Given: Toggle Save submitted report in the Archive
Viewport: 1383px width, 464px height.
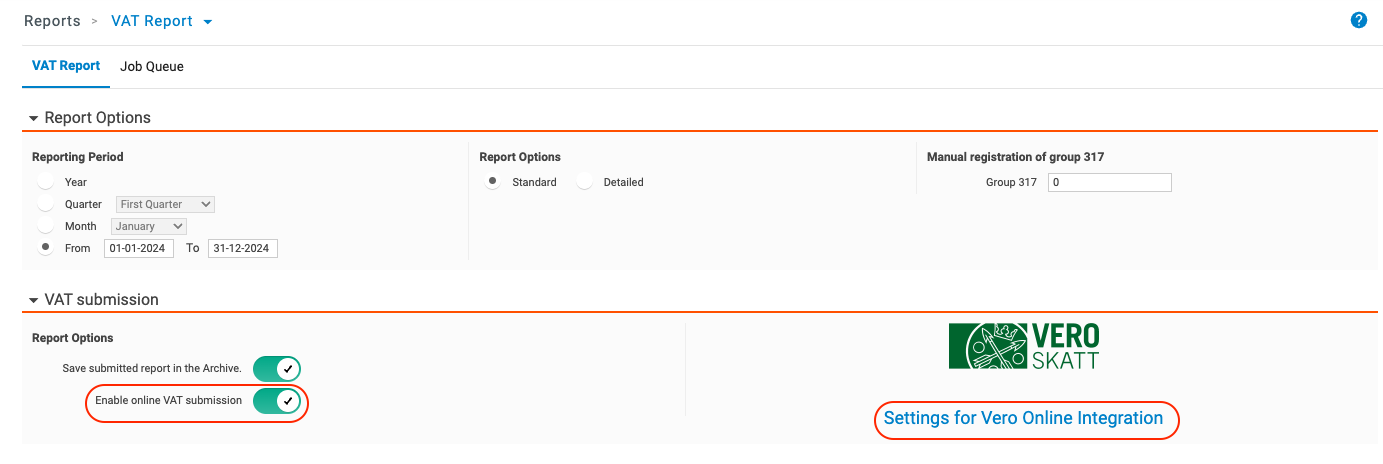Looking at the screenshot, I should pos(277,368).
